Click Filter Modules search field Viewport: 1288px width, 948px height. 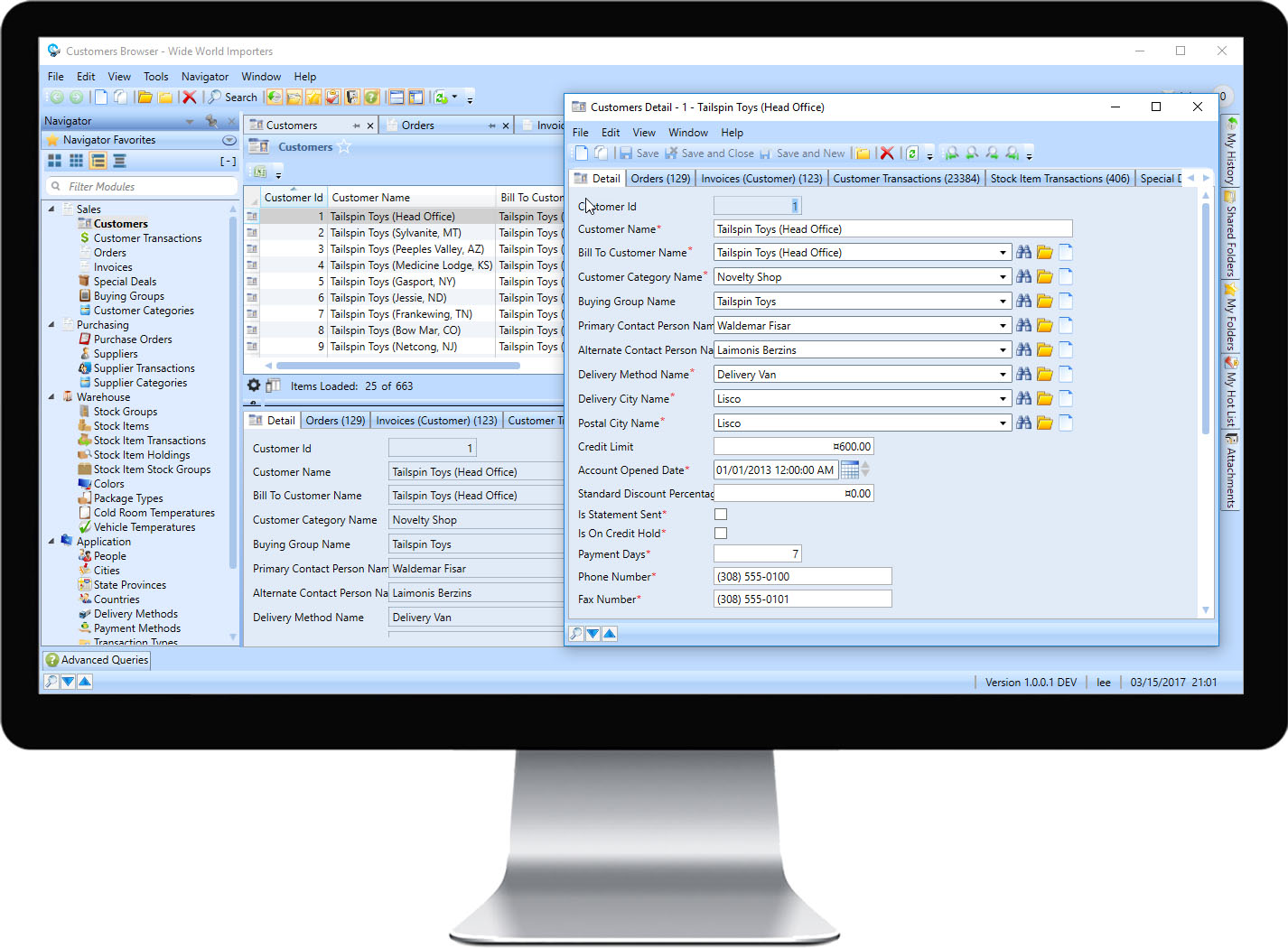tap(142, 186)
